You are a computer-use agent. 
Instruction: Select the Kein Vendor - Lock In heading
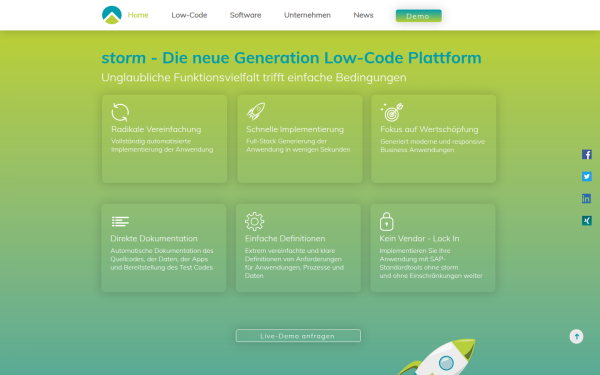pyautogui.click(x=419, y=238)
